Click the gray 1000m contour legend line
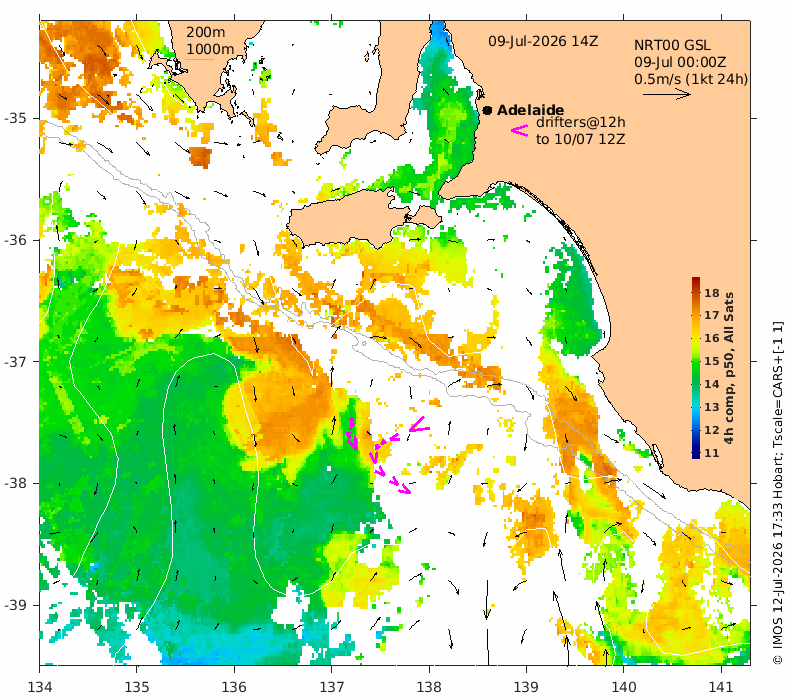This screenshot has width=792, height=700. pyautogui.click(x=200, y=60)
